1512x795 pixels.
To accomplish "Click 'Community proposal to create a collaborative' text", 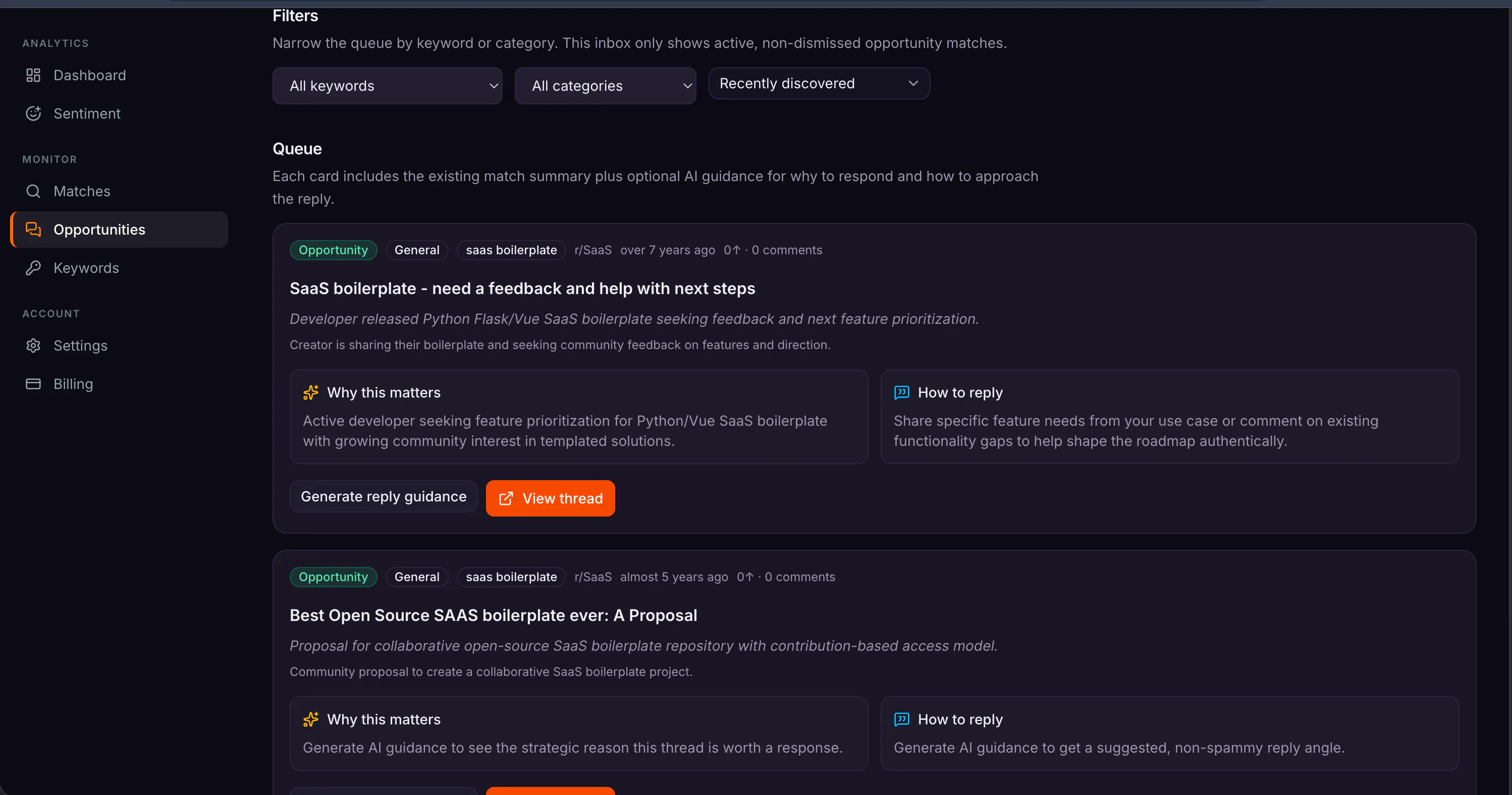I will coord(491,672).
